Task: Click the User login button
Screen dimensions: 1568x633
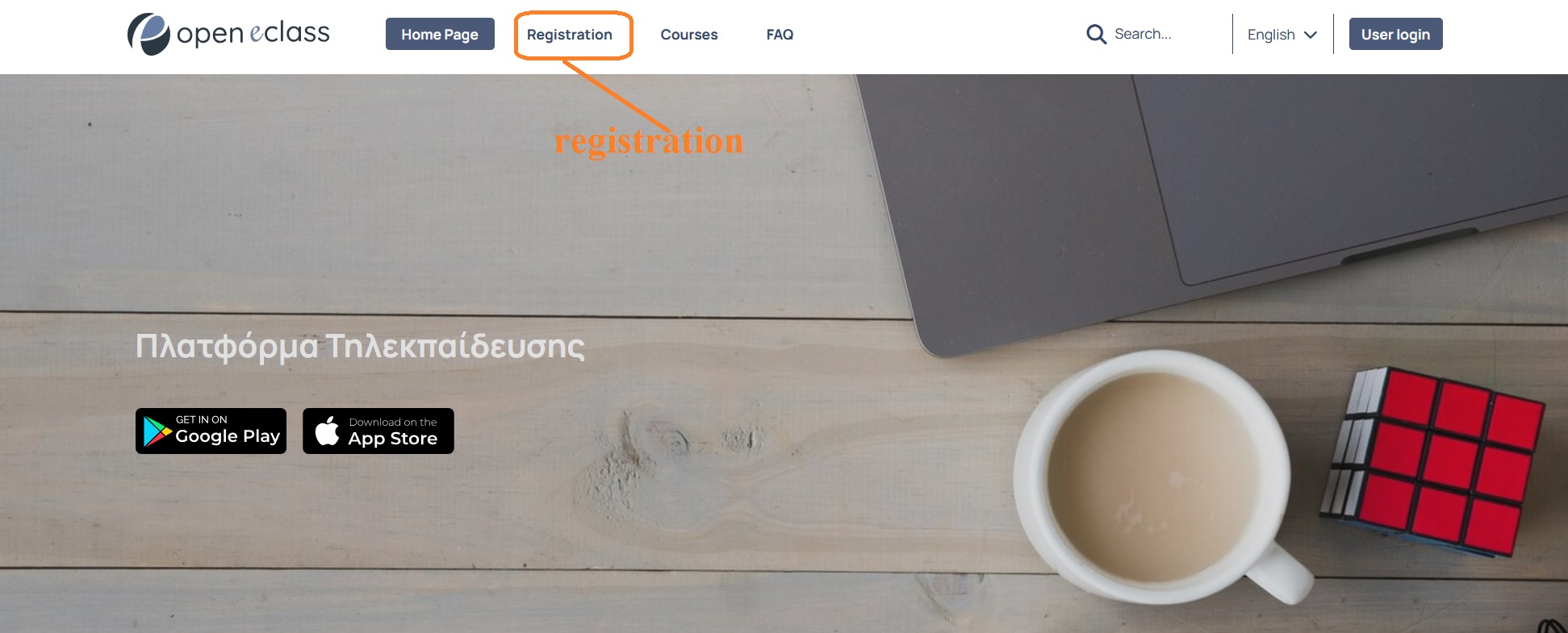Action: pyautogui.click(x=1395, y=34)
